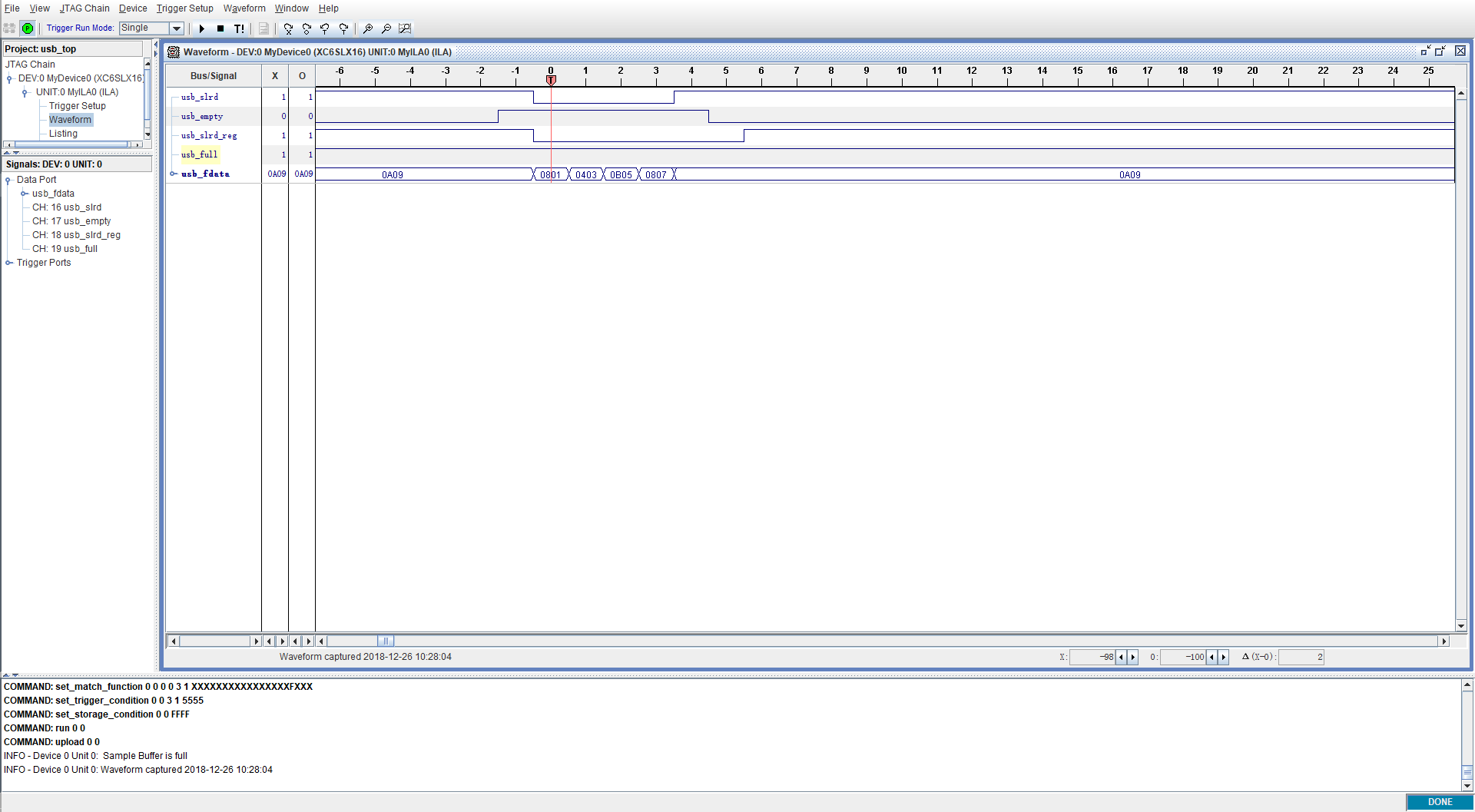Select CH: 16 usb_slrd signal
Image resolution: width=1475 pixels, height=812 pixels.
tap(67, 207)
